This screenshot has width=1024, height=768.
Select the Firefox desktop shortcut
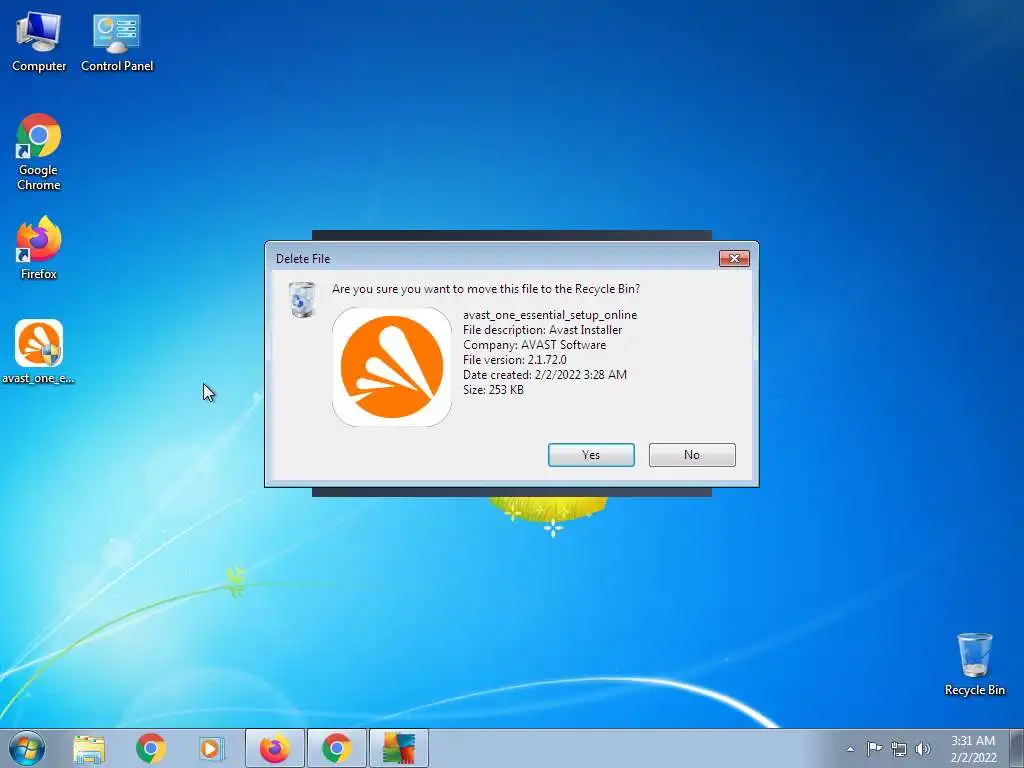(x=39, y=248)
